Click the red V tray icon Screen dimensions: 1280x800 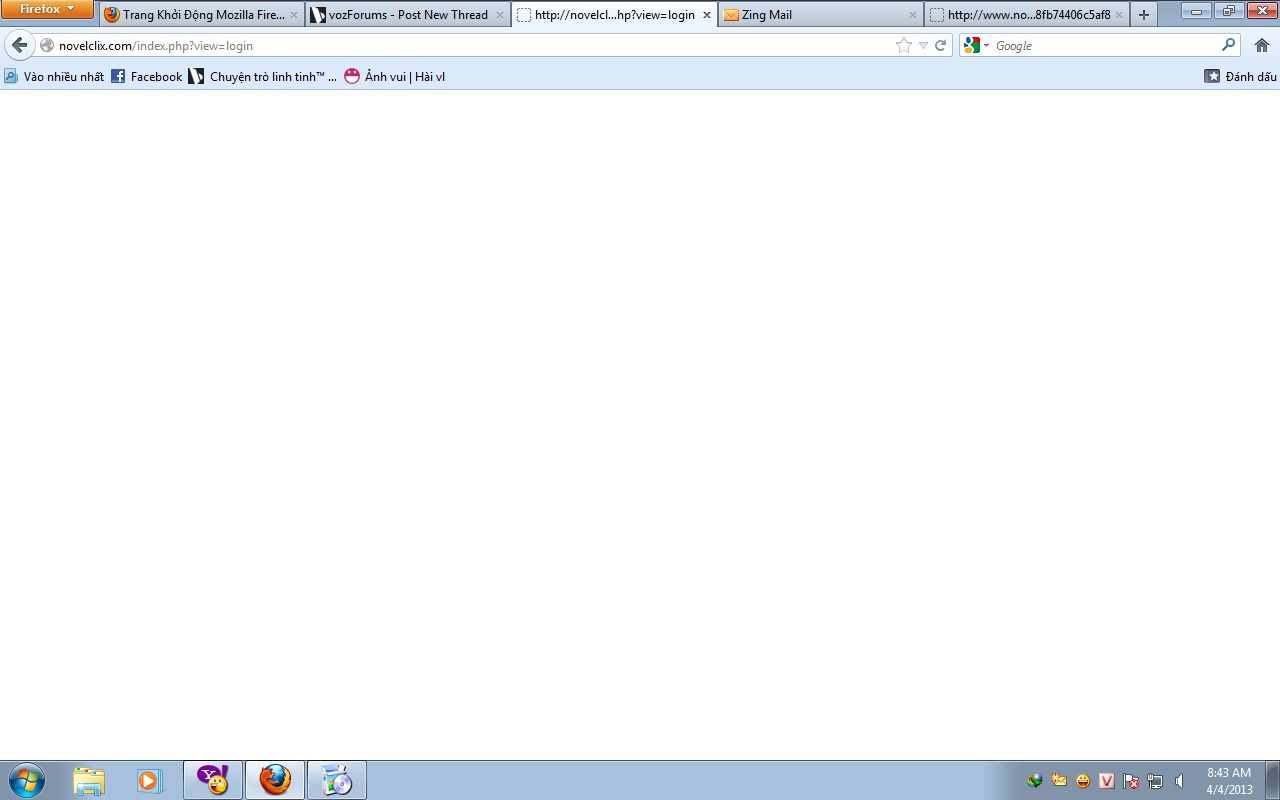pyautogui.click(x=1107, y=781)
